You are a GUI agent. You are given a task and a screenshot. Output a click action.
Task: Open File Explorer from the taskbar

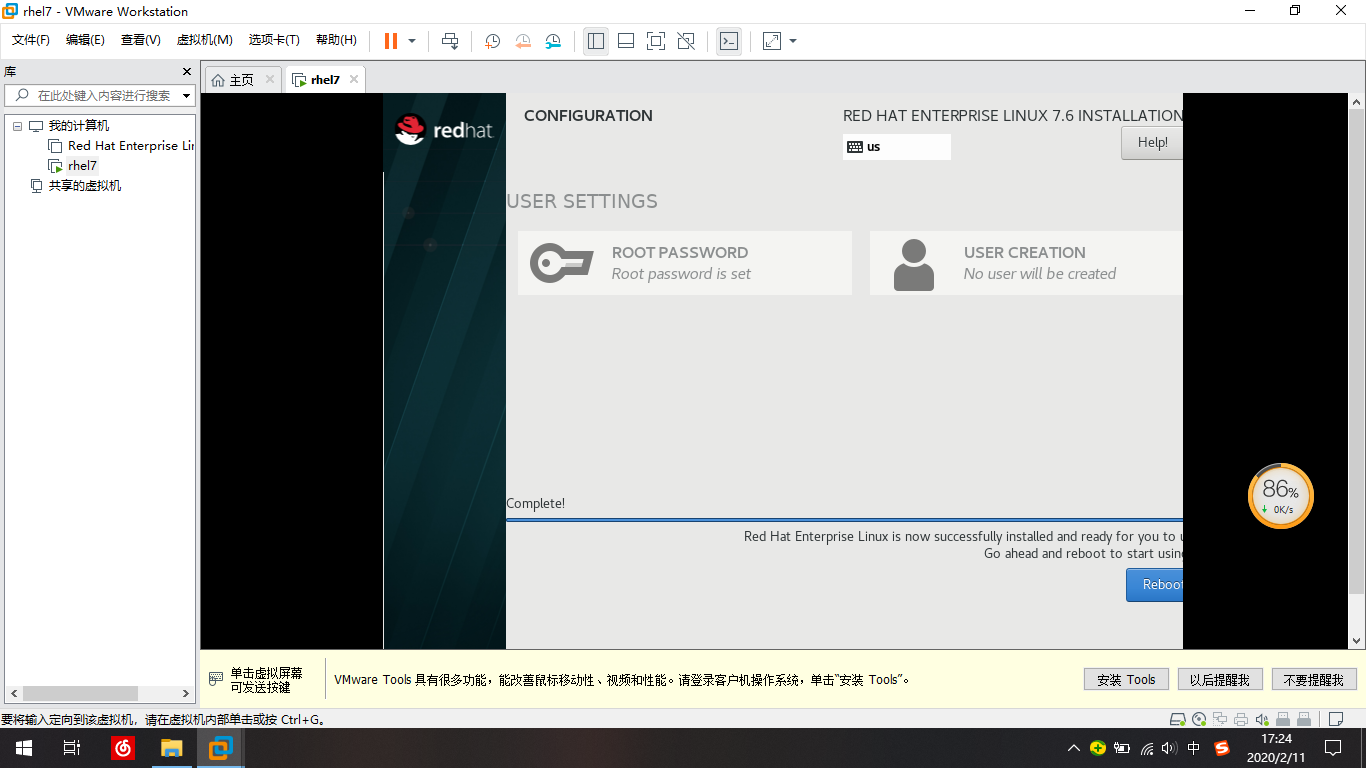point(172,748)
